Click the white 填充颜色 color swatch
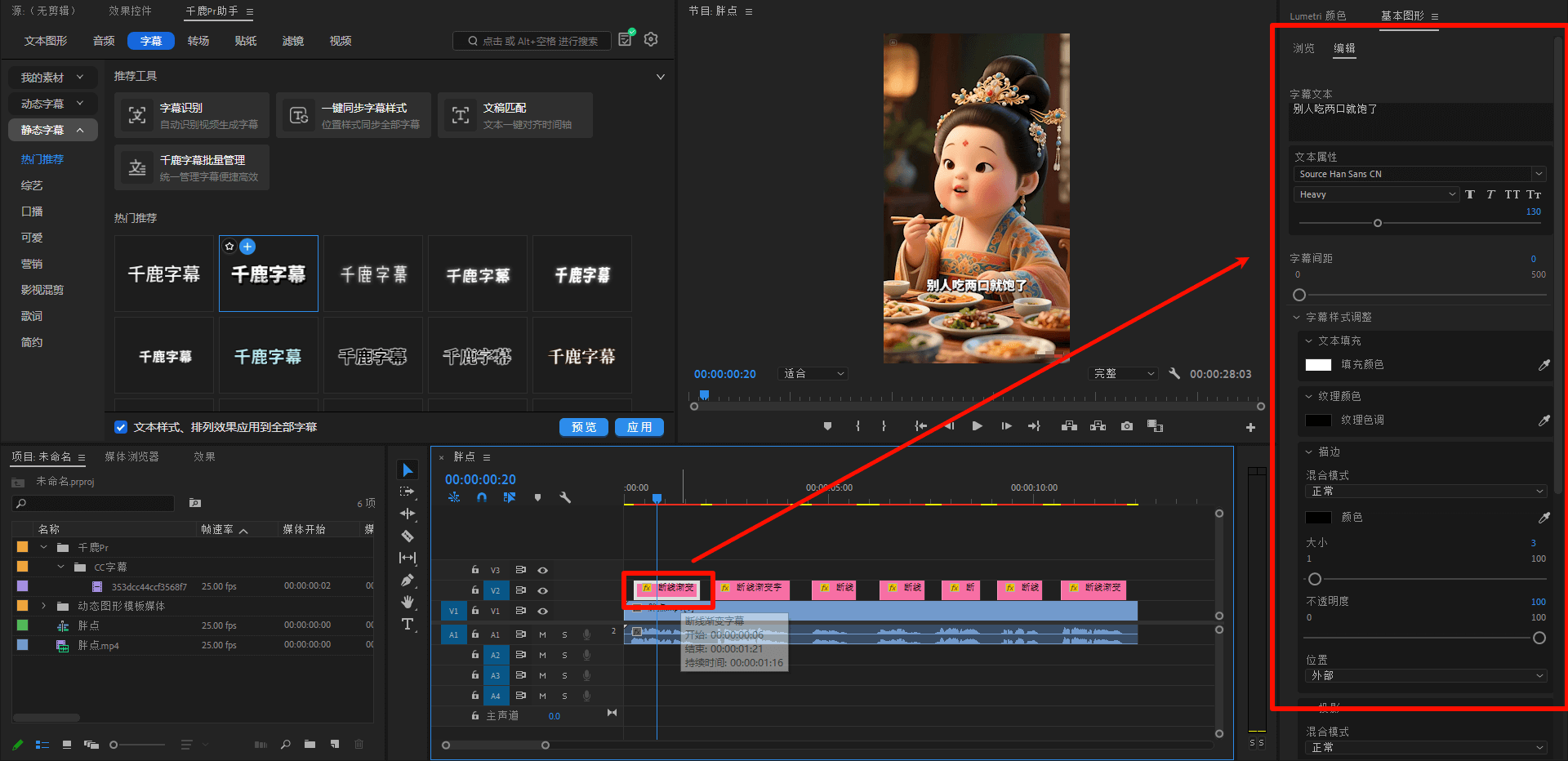Screen dimensions: 1568x761 (1318, 365)
